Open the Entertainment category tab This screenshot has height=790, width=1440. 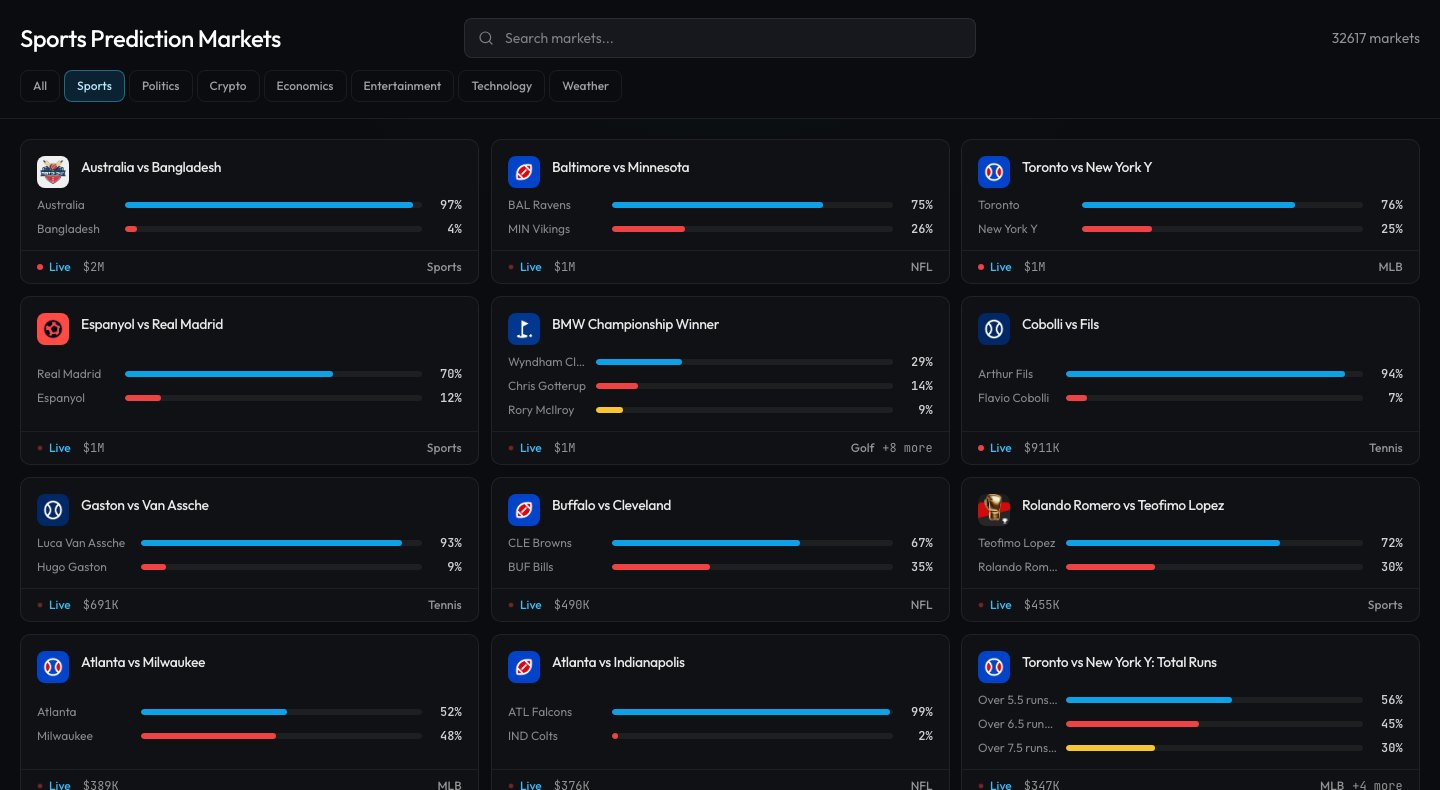tap(402, 86)
